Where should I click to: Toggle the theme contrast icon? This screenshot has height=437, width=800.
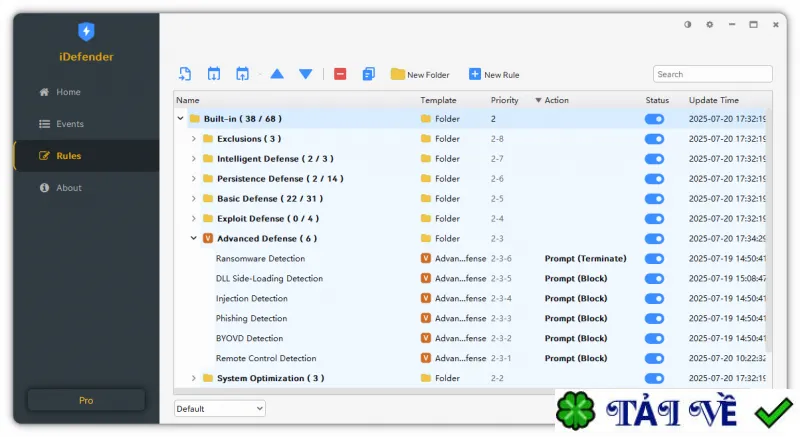pos(688,24)
